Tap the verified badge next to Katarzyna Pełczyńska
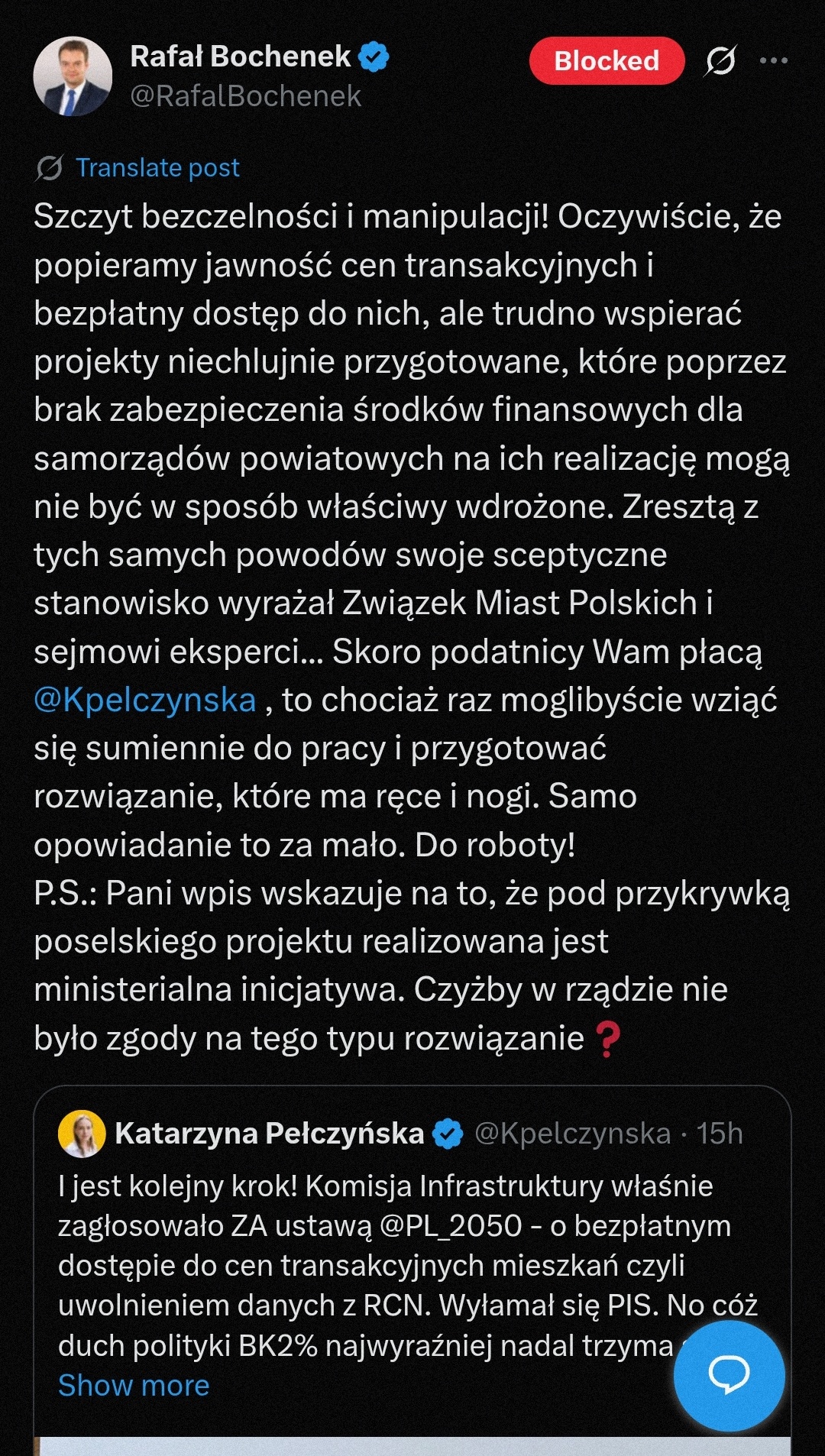This screenshot has height=1456, width=825. pos(448,1134)
